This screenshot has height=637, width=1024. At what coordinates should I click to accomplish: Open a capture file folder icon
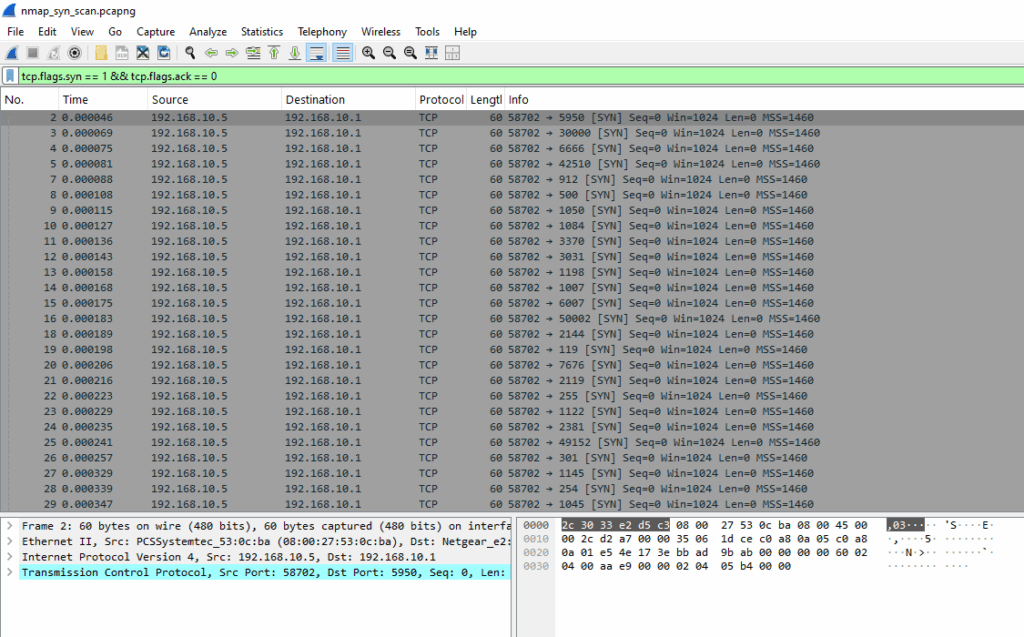click(101, 53)
